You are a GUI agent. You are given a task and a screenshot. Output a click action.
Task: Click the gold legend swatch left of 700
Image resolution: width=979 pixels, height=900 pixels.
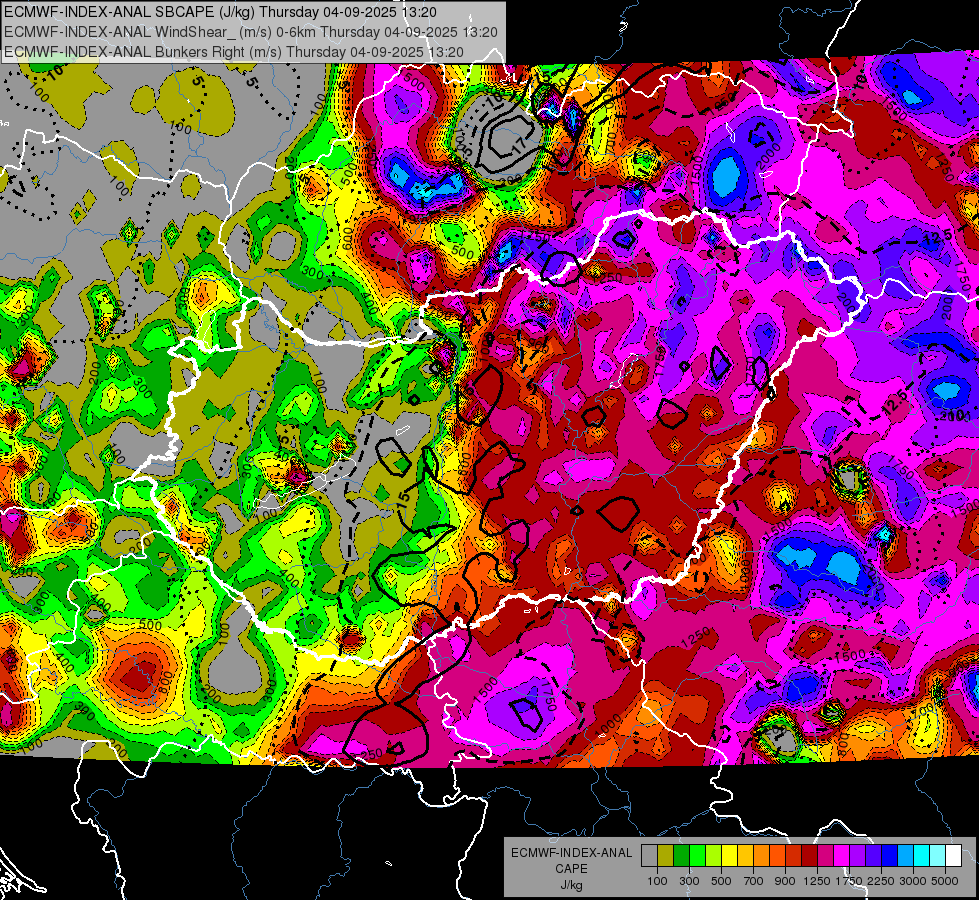click(745, 856)
